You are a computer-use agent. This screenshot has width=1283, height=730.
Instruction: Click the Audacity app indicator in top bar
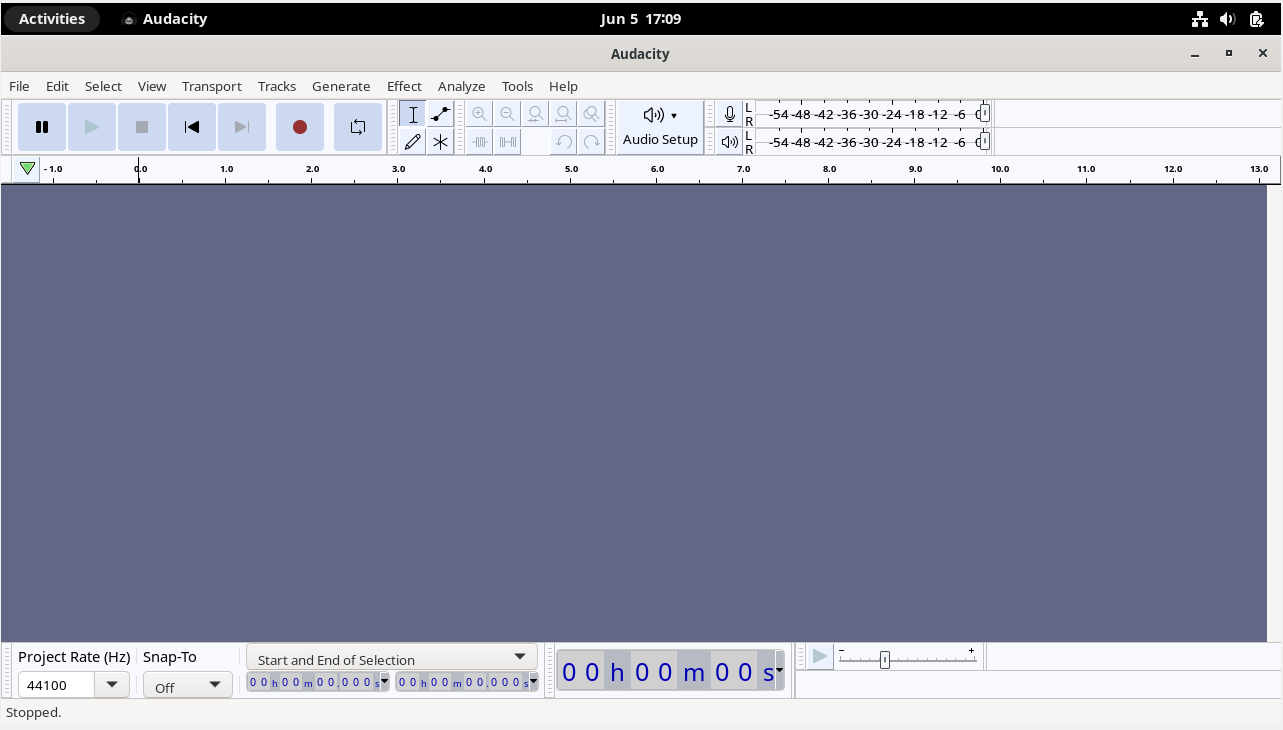click(x=165, y=19)
